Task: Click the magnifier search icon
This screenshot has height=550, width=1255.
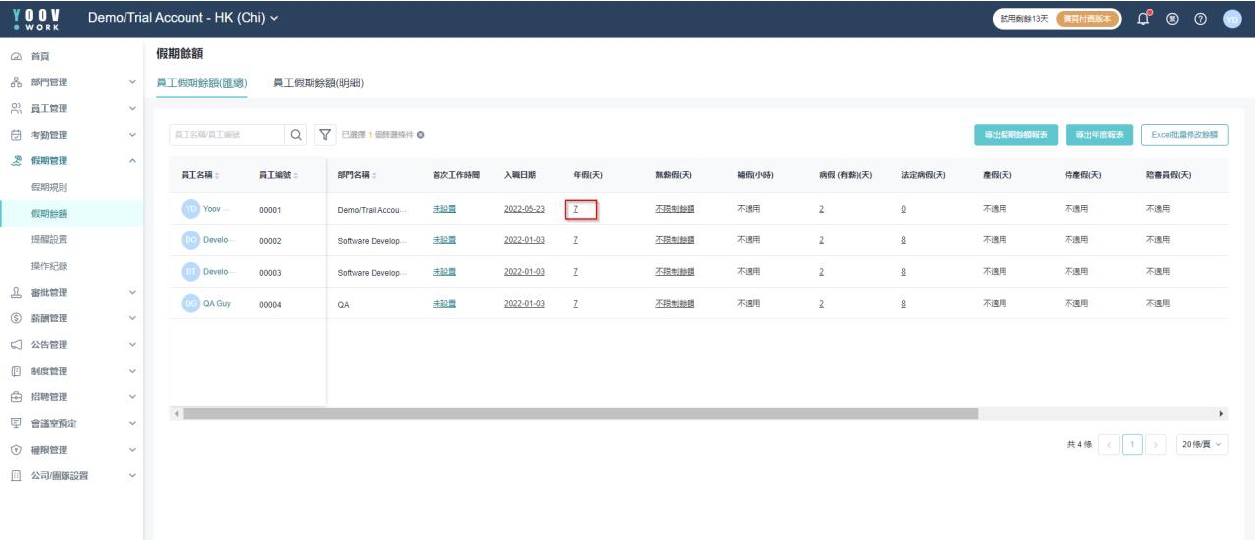Action: (297, 135)
